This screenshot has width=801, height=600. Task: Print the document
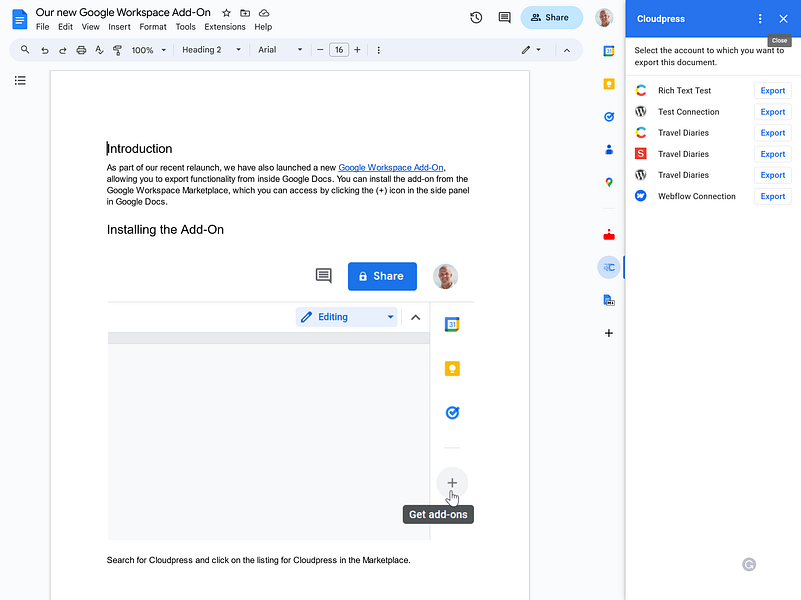[x=81, y=50]
